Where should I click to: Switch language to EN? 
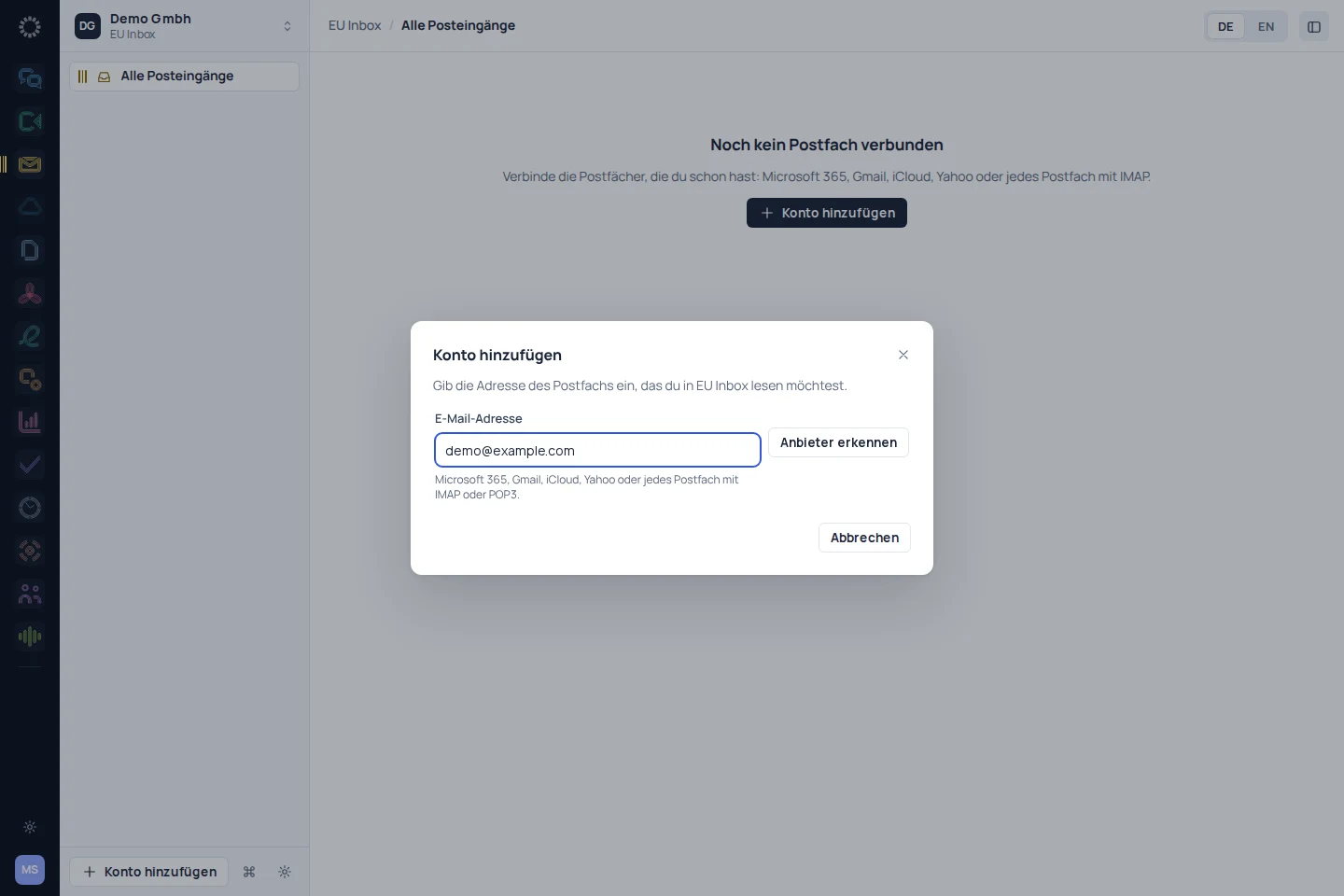tap(1266, 26)
